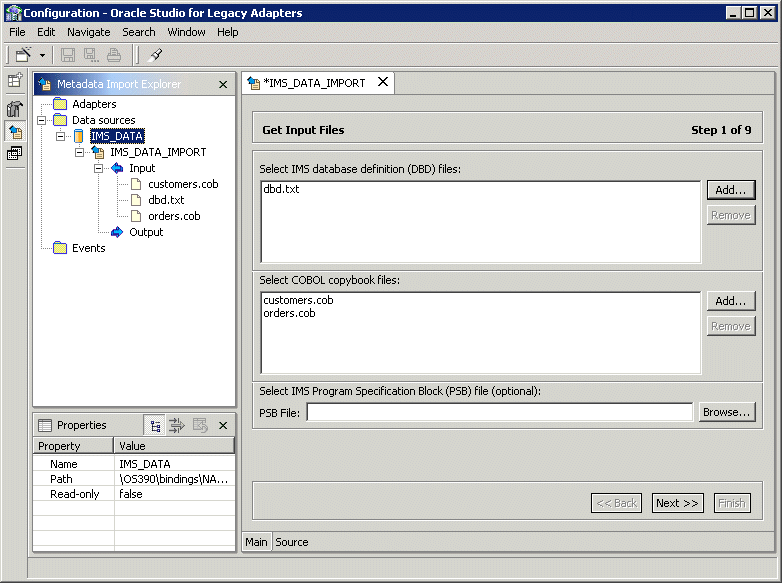This screenshot has width=782, height=583.
Task: Click the Input arrow icon
Action: (117, 168)
